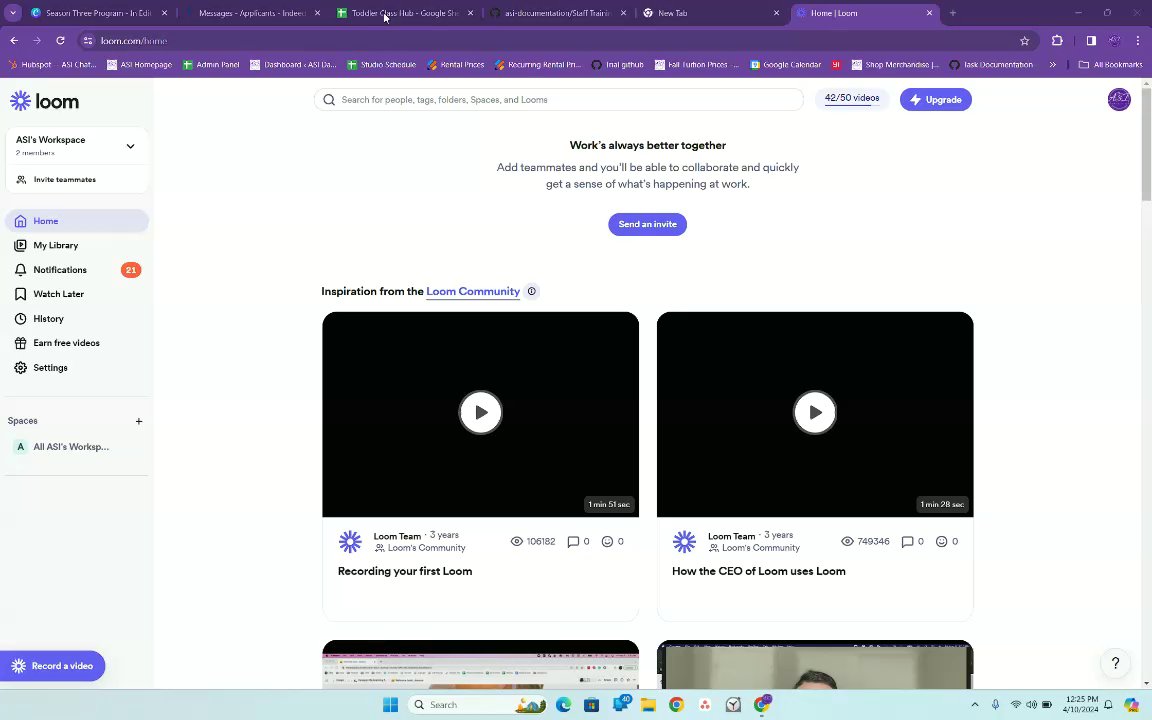The width and height of the screenshot is (1152, 720).
Task: Expand ASI's Workspace switcher chevron
Action: click(130, 146)
